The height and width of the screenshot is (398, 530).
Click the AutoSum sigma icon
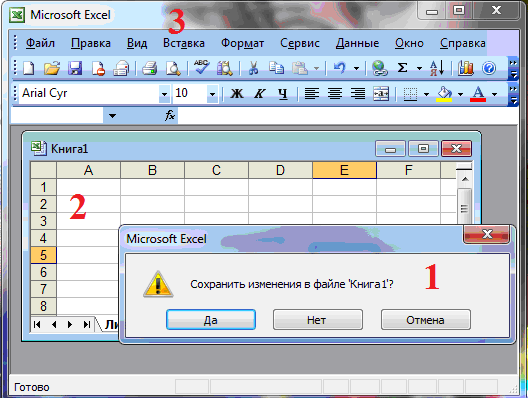(402, 68)
